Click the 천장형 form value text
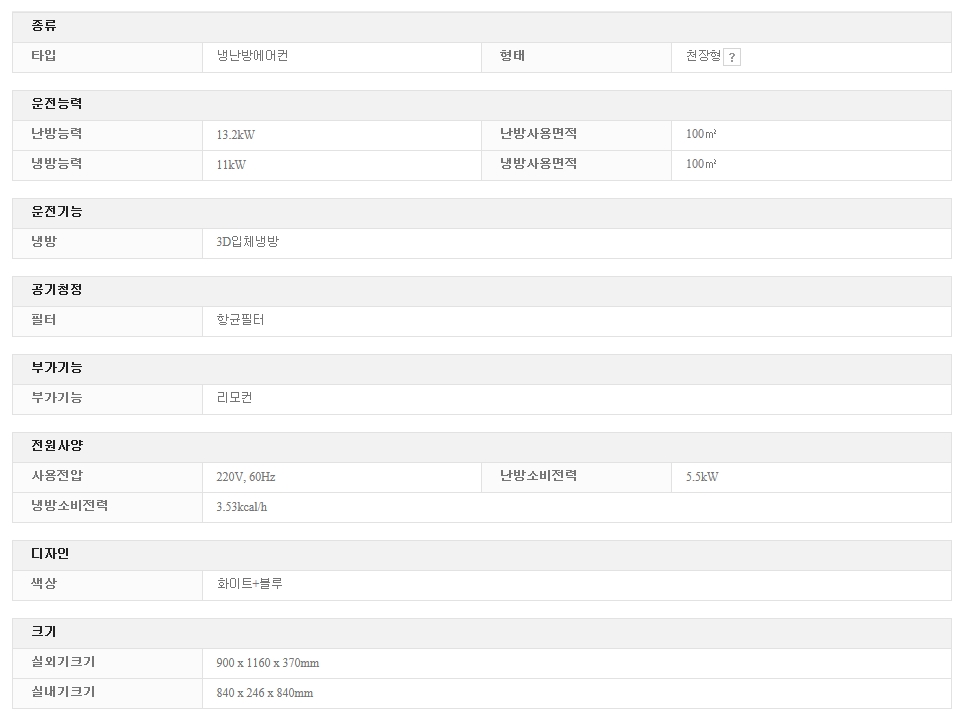 [x=702, y=56]
